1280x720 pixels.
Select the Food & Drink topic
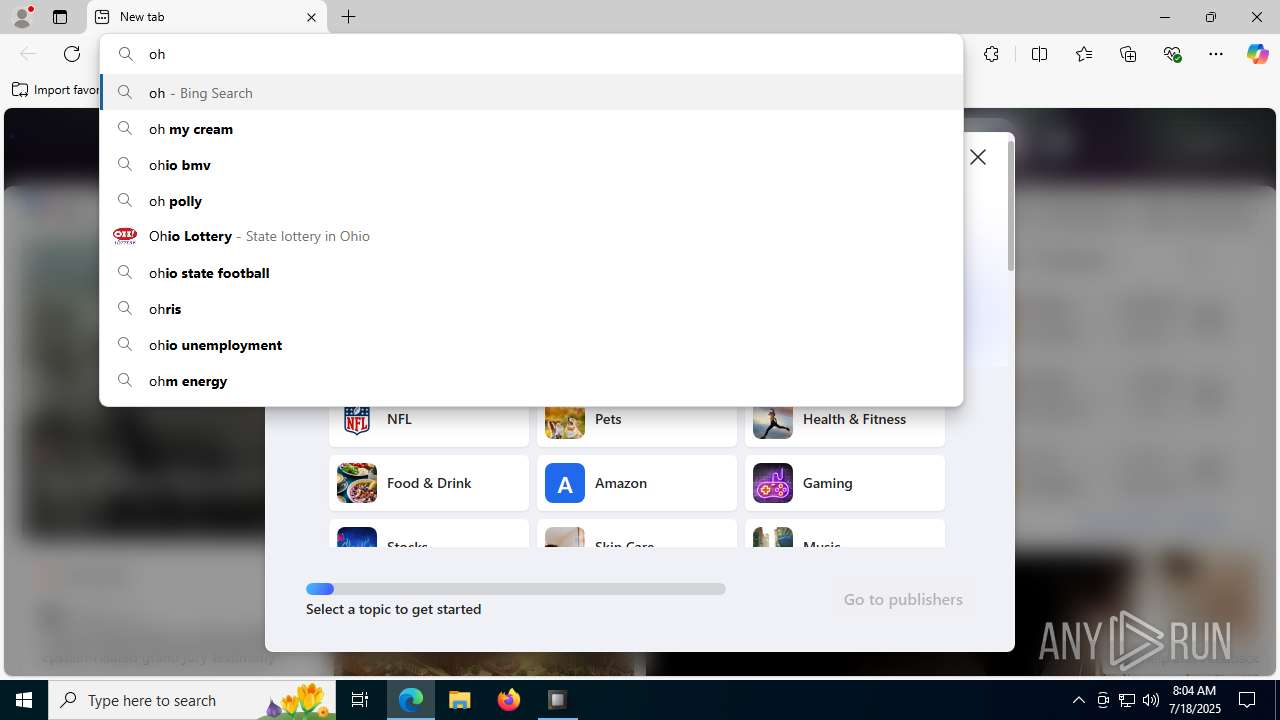[x=429, y=483]
